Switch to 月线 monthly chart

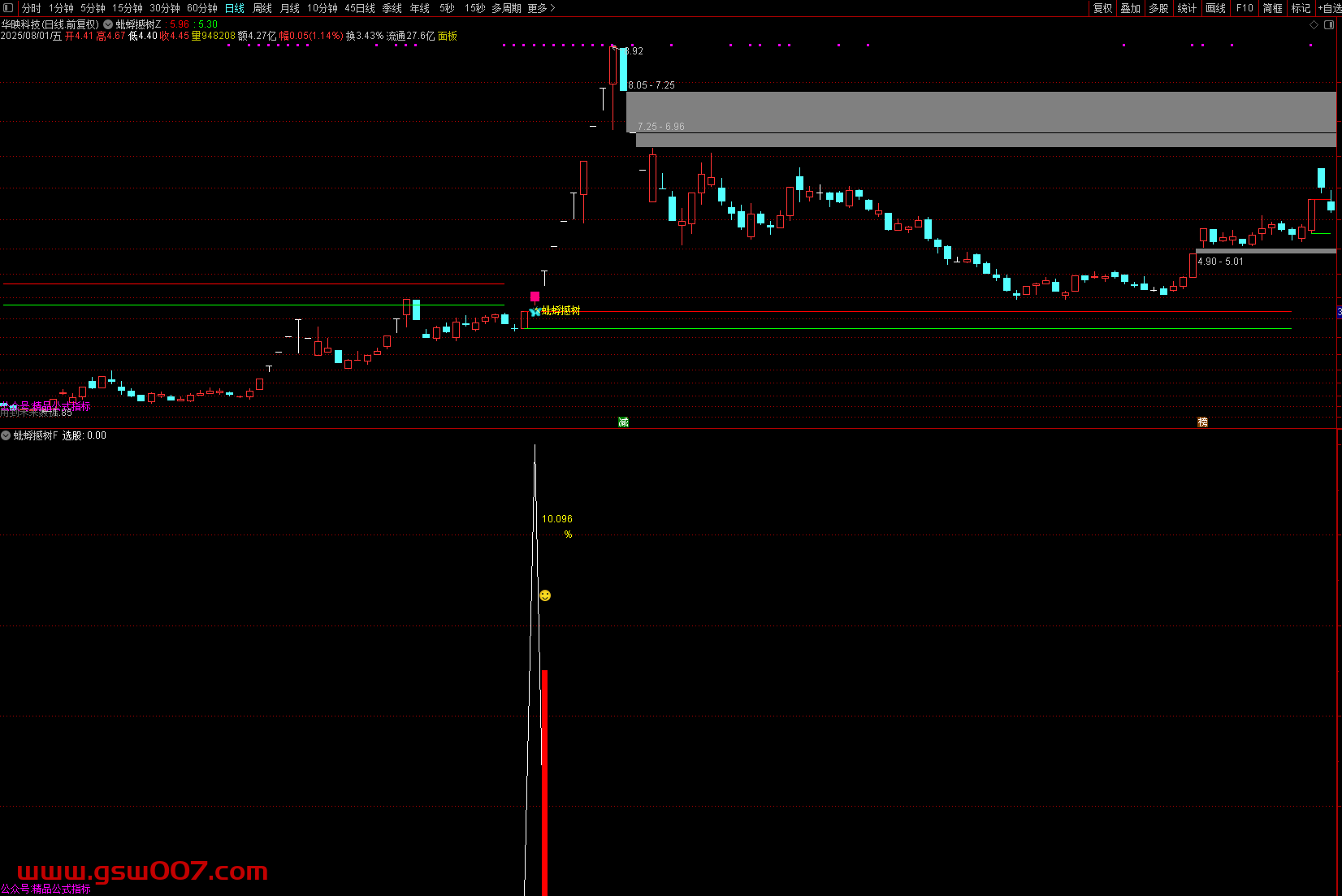tap(290, 8)
